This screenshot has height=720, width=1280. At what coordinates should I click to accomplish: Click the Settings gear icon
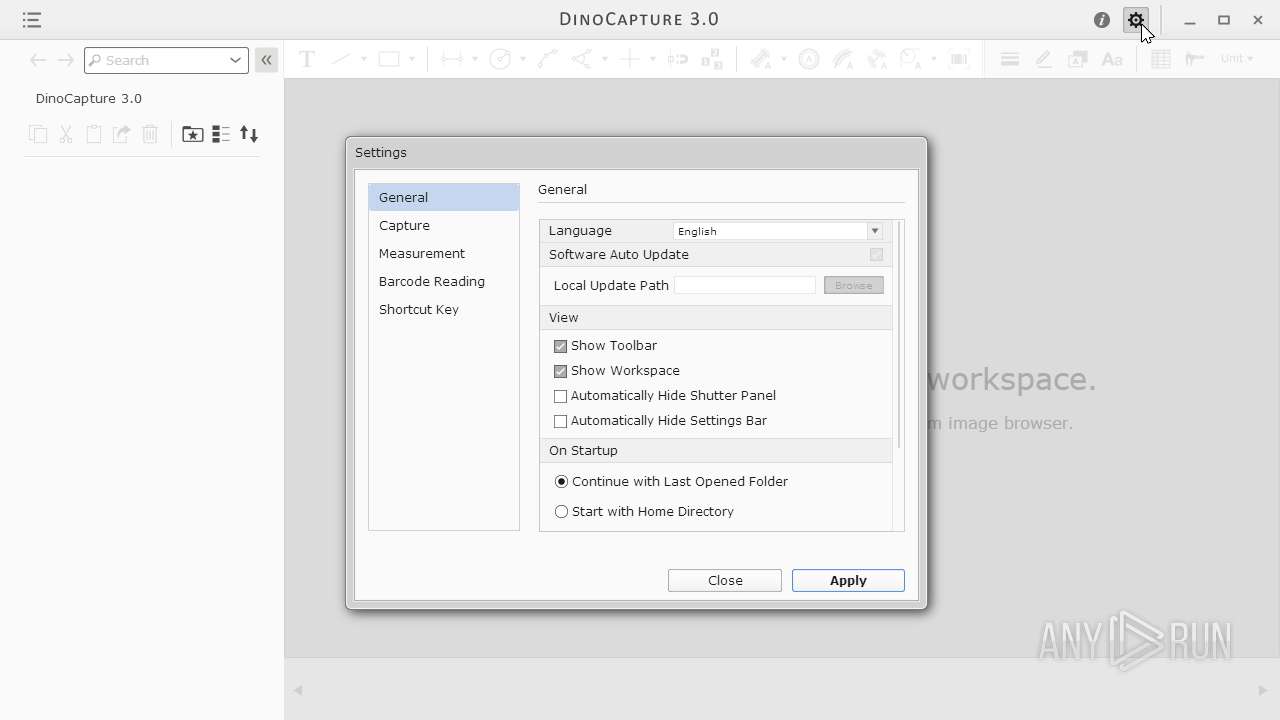[1136, 20]
